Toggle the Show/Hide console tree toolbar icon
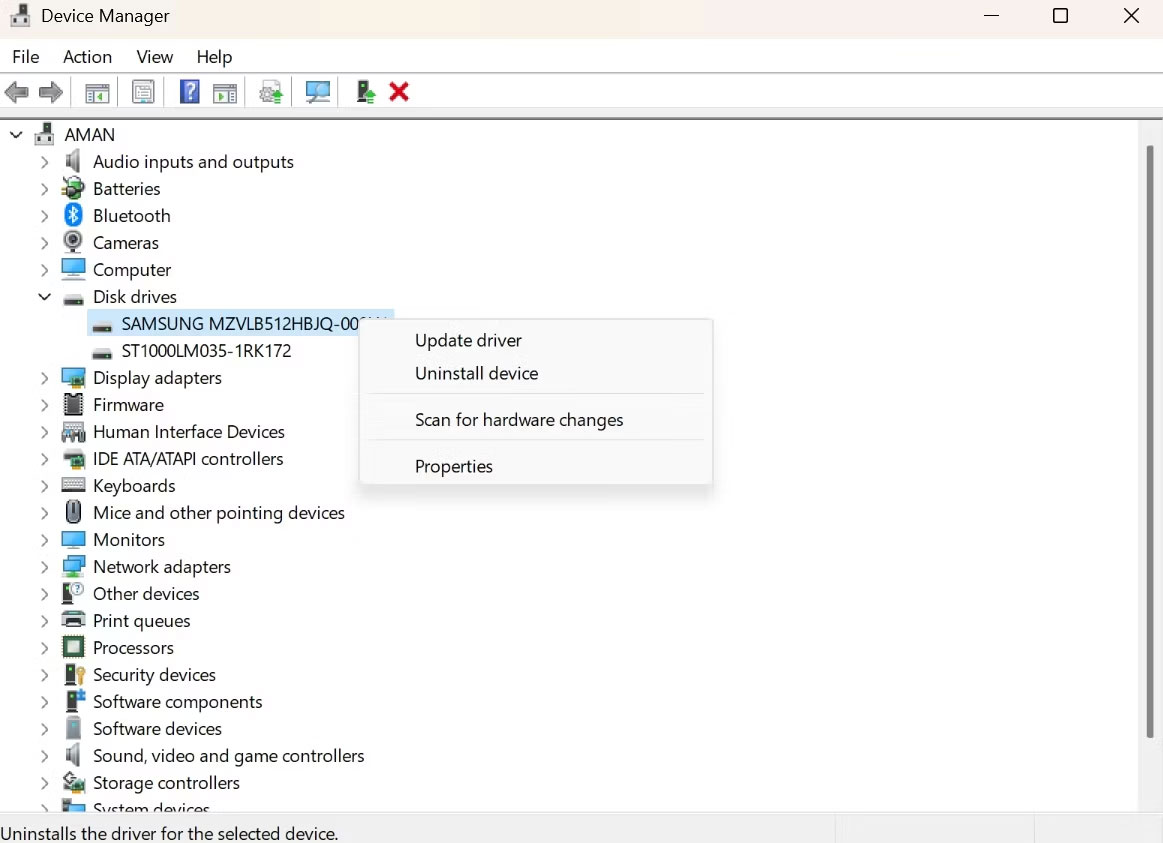This screenshot has width=1163, height=843. [96, 91]
